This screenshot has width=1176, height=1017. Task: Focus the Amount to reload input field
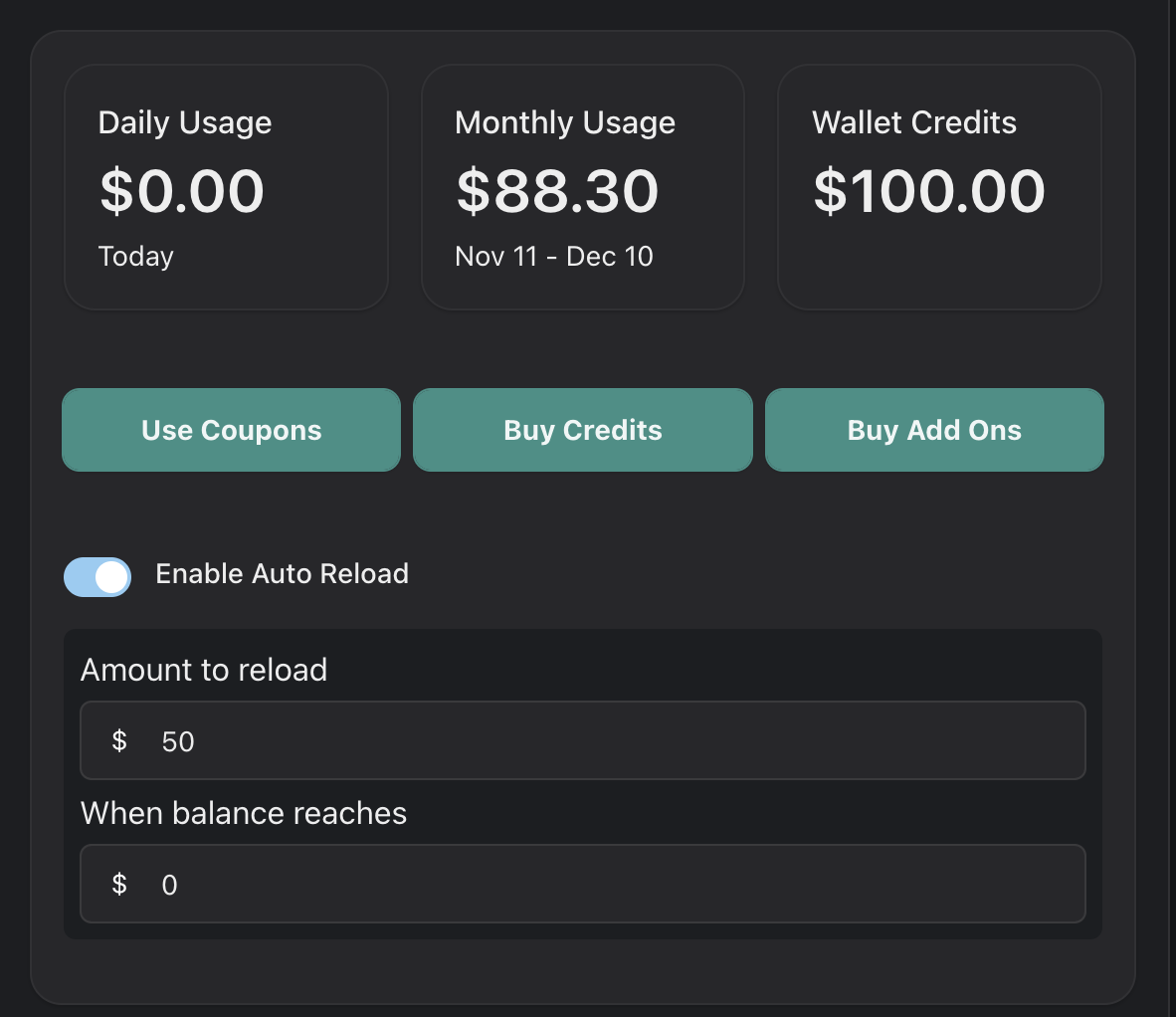(617, 741)
